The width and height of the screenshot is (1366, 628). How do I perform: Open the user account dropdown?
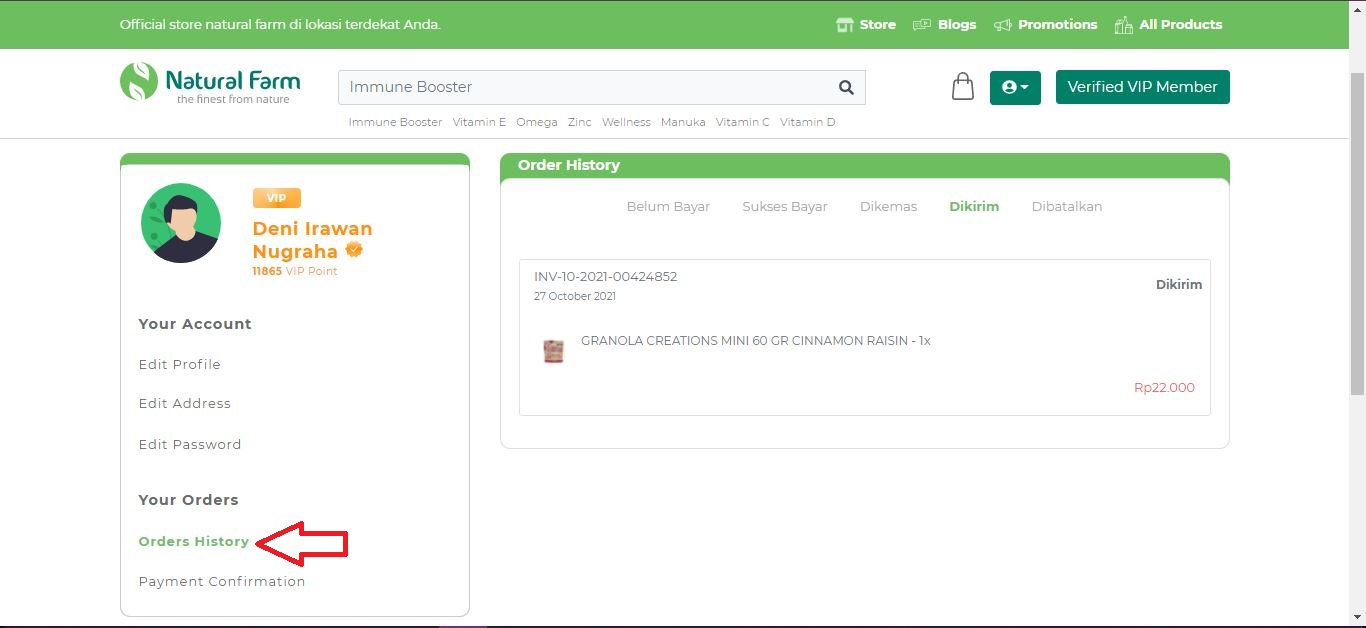[1015, 87]
